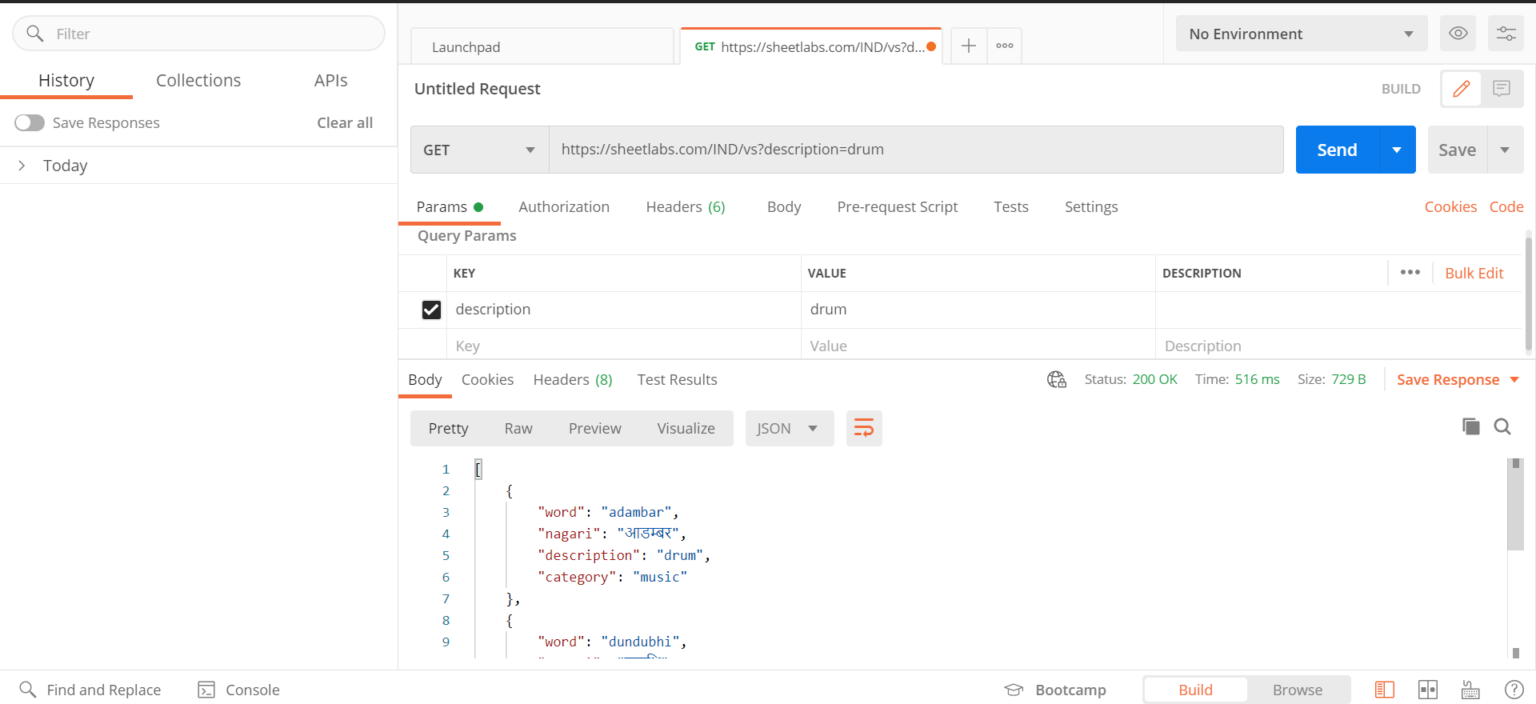
Task: Open the Authorization tab
Action: 563,207
